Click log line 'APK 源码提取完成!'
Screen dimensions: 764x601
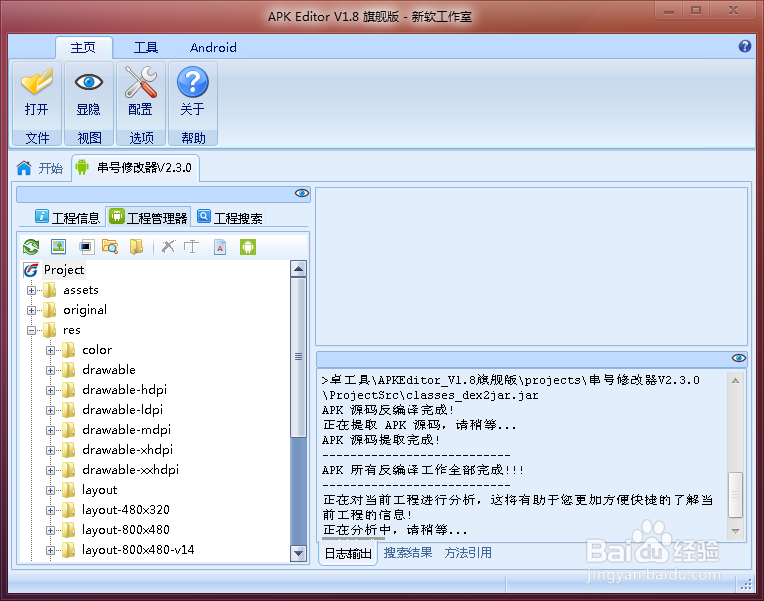click(x=381, y=440)
